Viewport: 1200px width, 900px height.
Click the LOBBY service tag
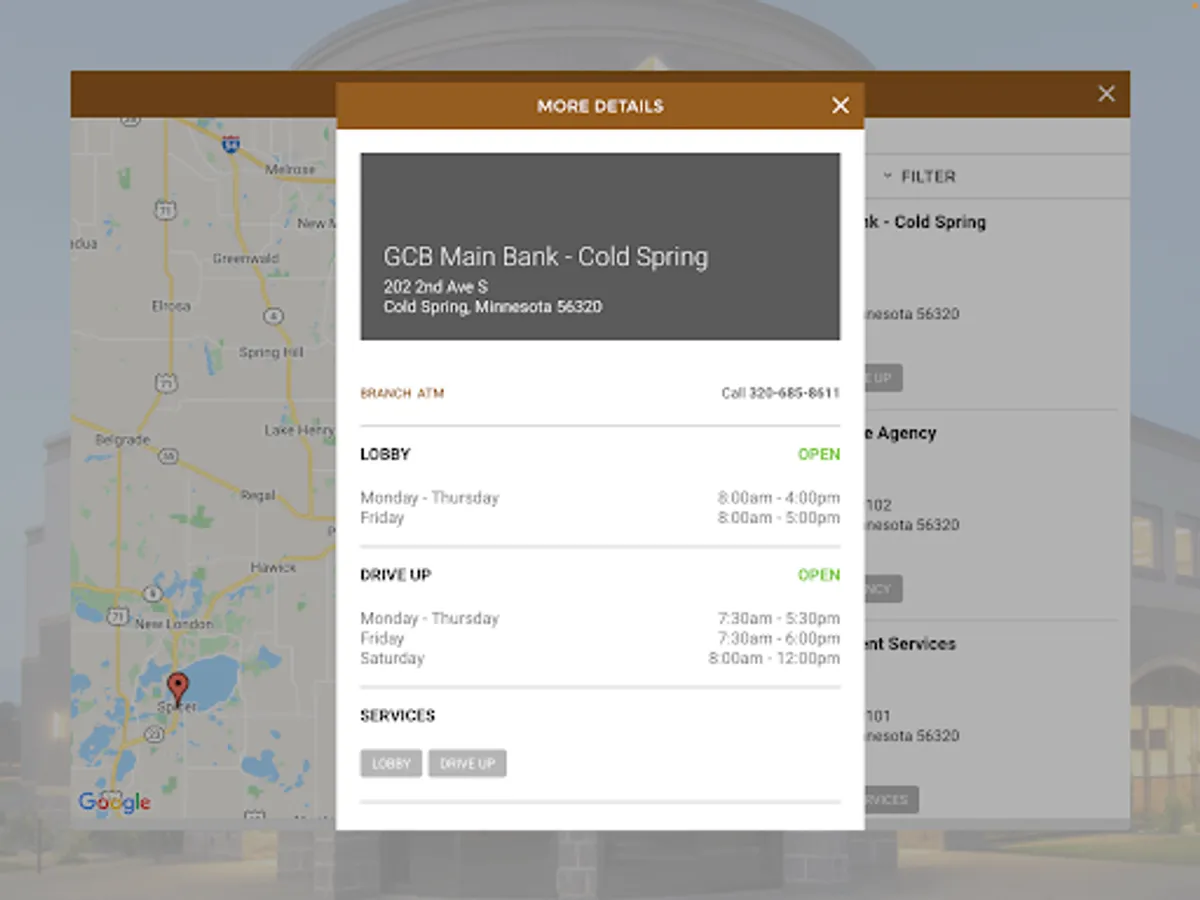click(x=391, y=764)
